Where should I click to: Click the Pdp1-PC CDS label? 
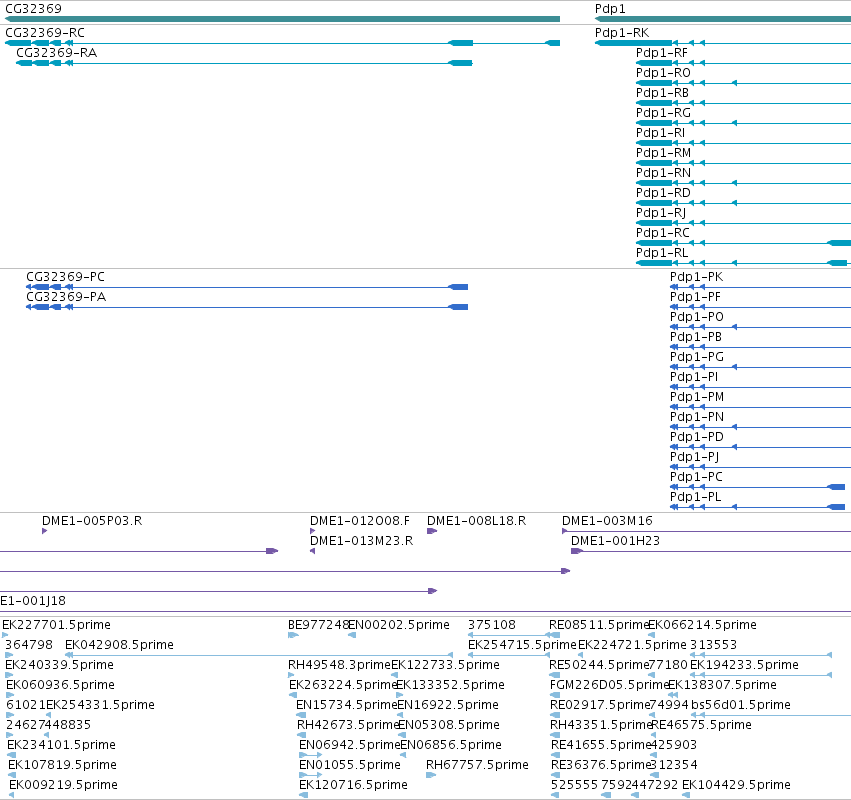696,477
